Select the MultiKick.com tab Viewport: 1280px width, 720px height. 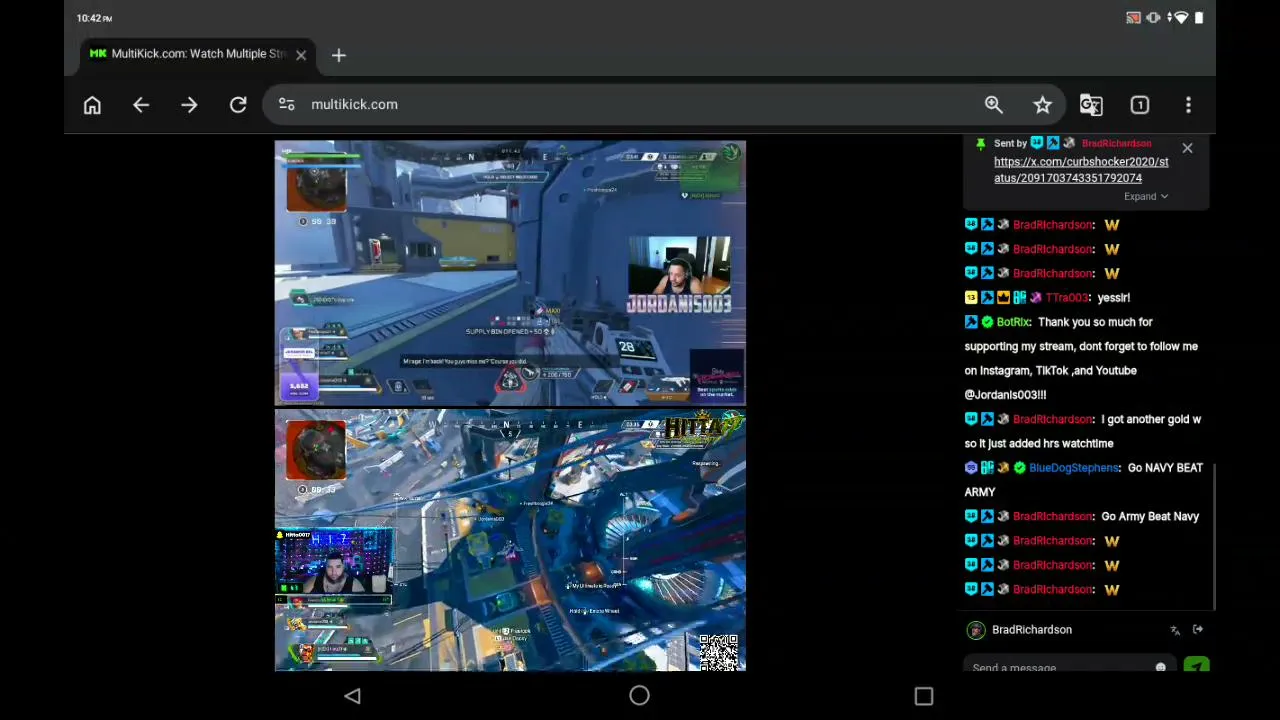198,55
